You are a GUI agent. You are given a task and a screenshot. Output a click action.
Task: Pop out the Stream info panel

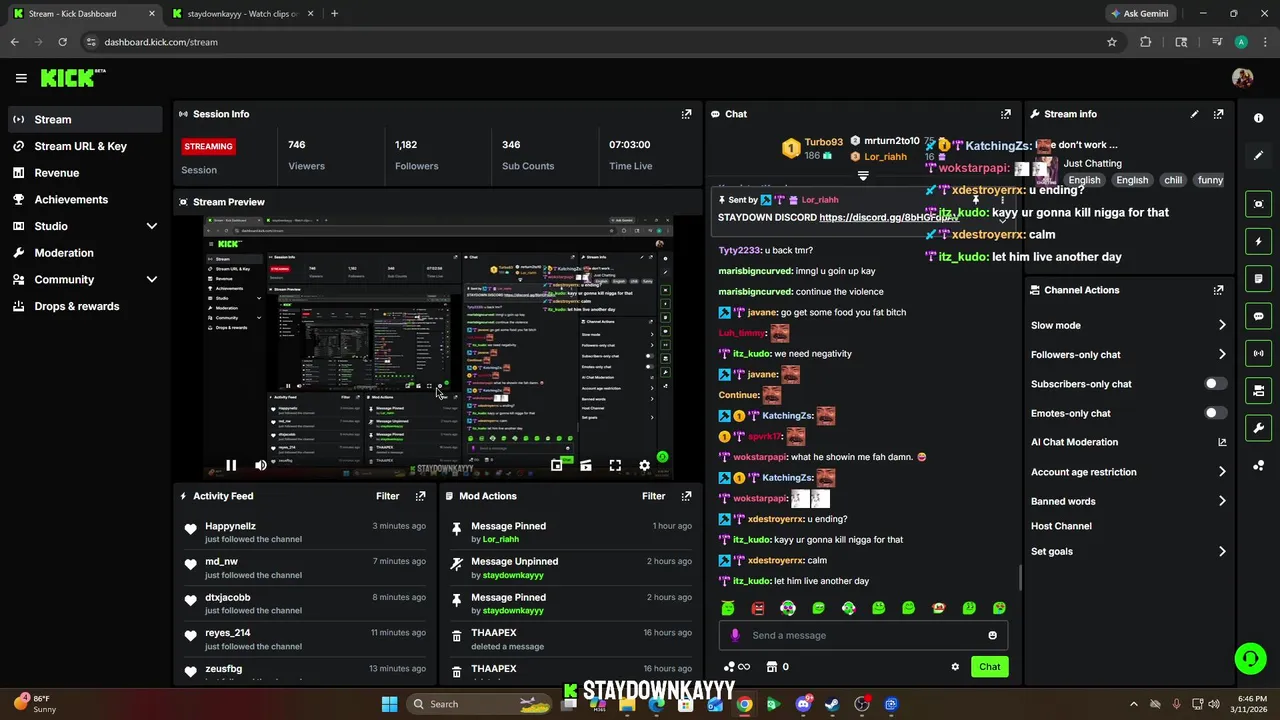pos(1218,114)
